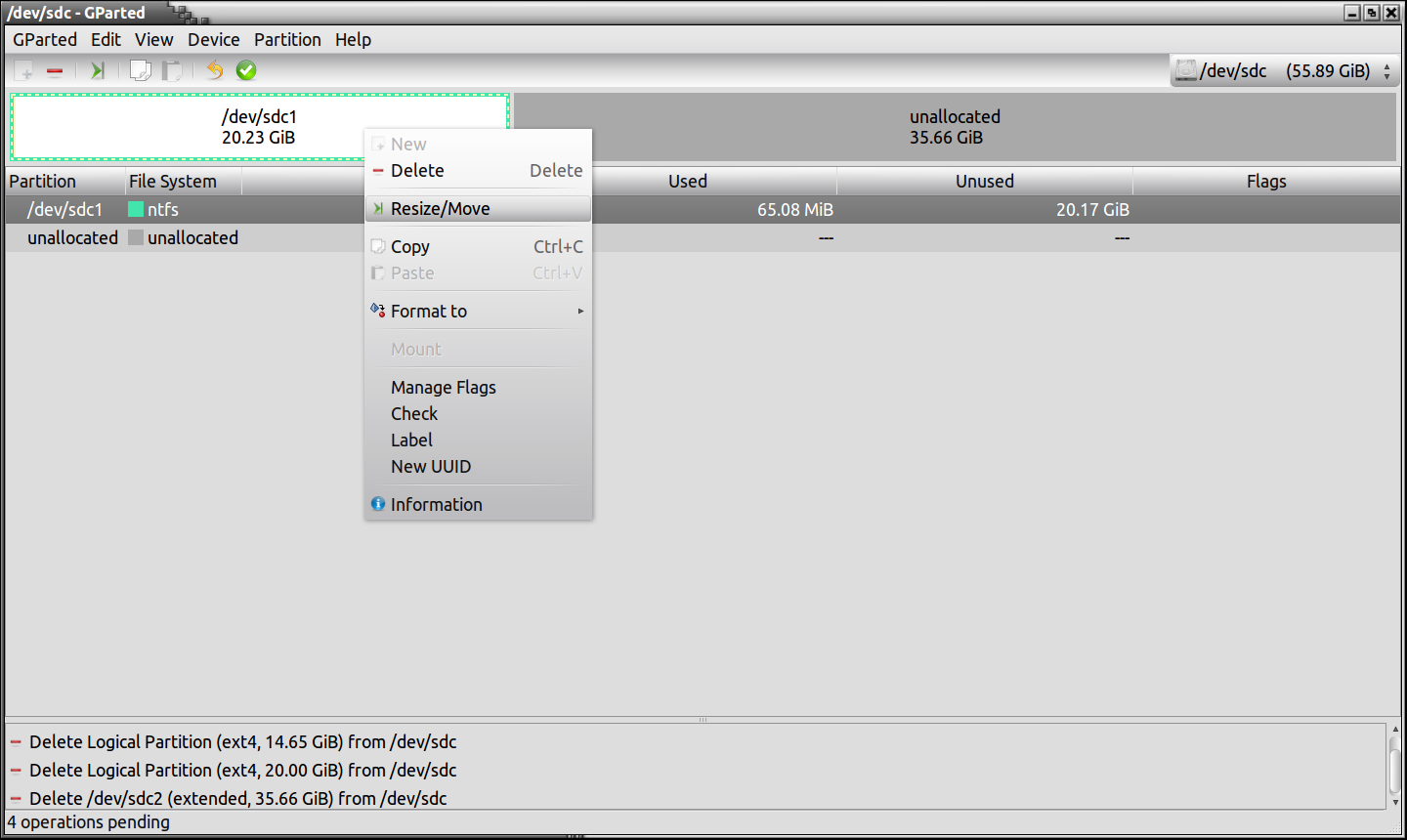Open the /dev/sdc device selector dropdown
The image size is (1407, 840).
(x=1285, y=70)
